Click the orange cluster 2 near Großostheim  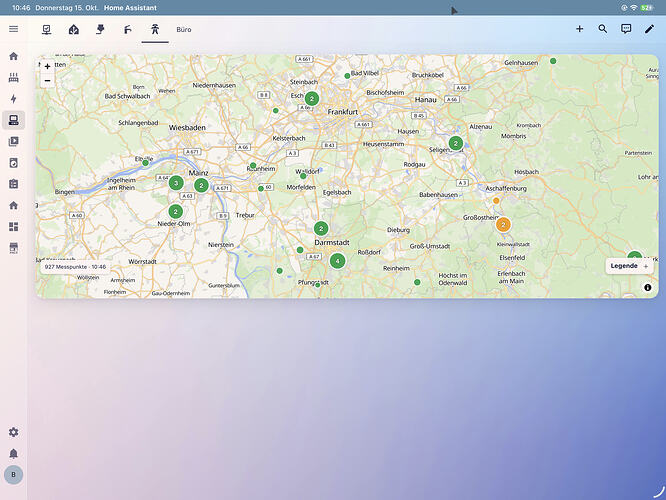tap(503, 225)
